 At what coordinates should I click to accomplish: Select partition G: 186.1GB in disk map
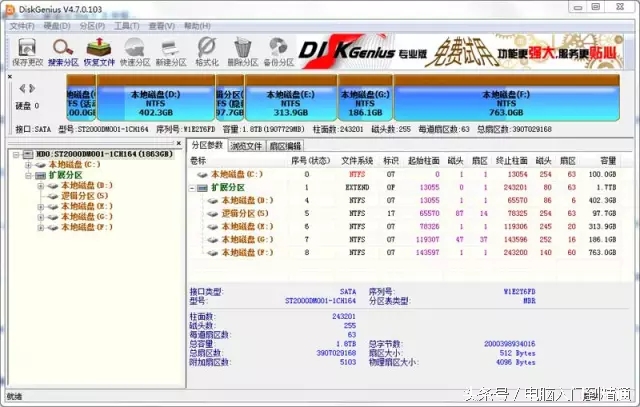click(365, 98)
